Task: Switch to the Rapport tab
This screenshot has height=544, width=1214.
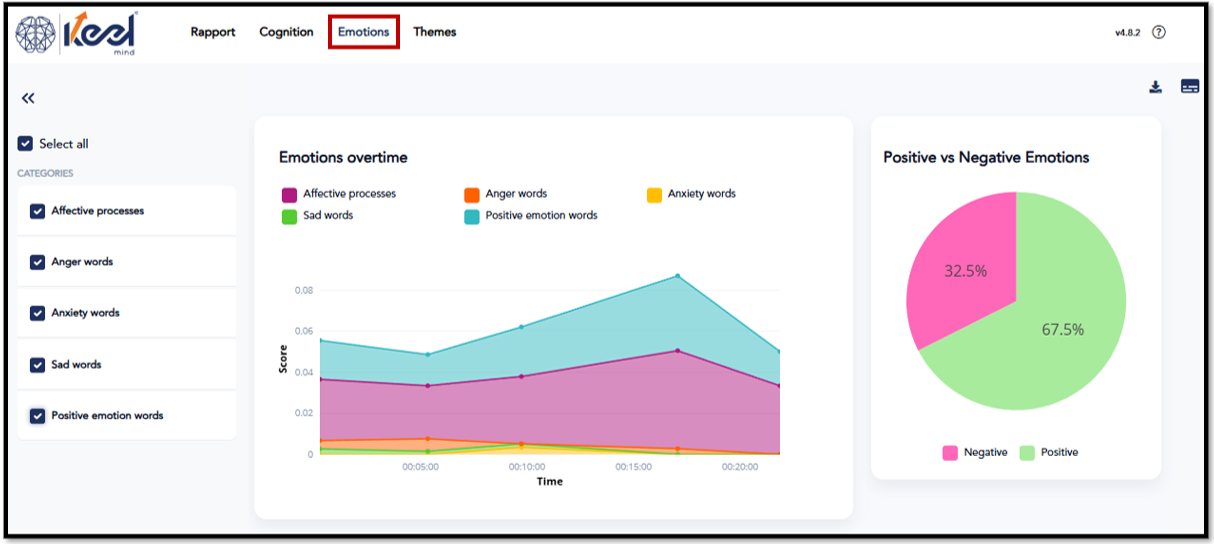Action: coord(213,32)
